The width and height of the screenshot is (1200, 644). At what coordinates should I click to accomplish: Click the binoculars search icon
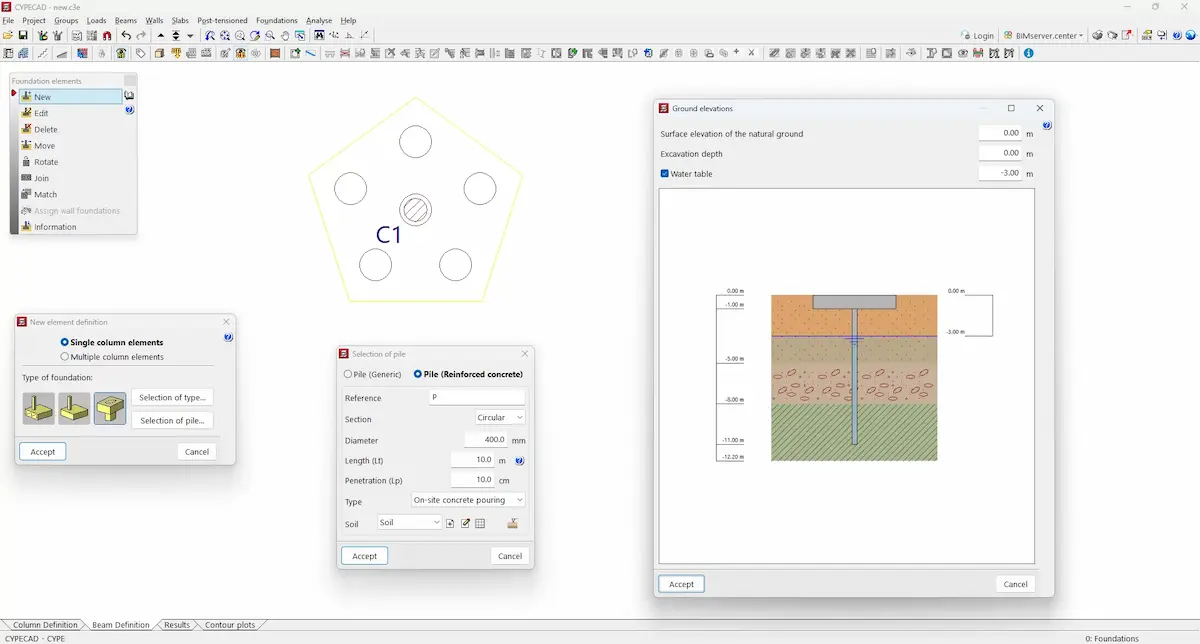click(319, 35)
